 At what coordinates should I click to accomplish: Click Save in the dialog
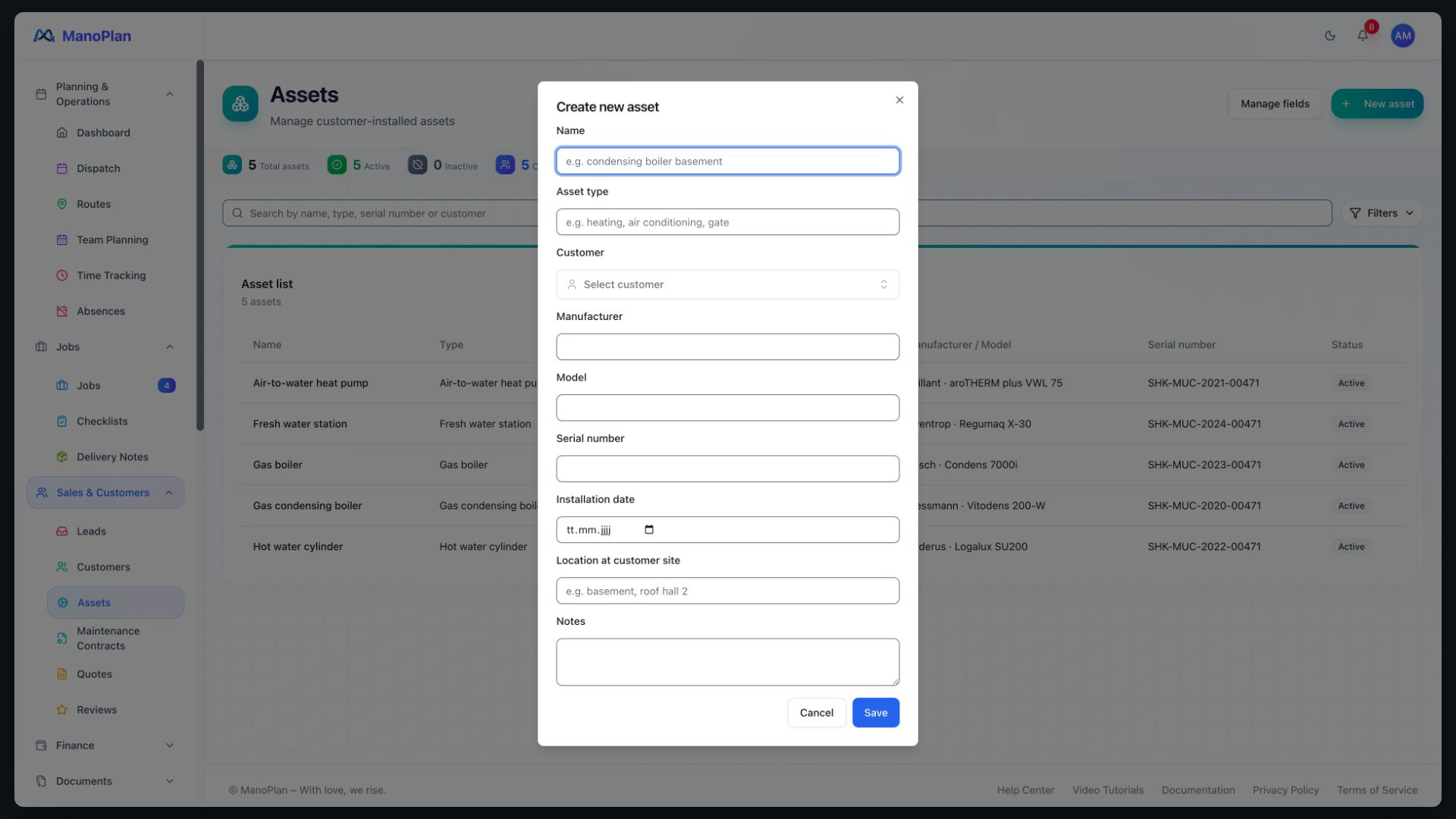tap(875, 713)
